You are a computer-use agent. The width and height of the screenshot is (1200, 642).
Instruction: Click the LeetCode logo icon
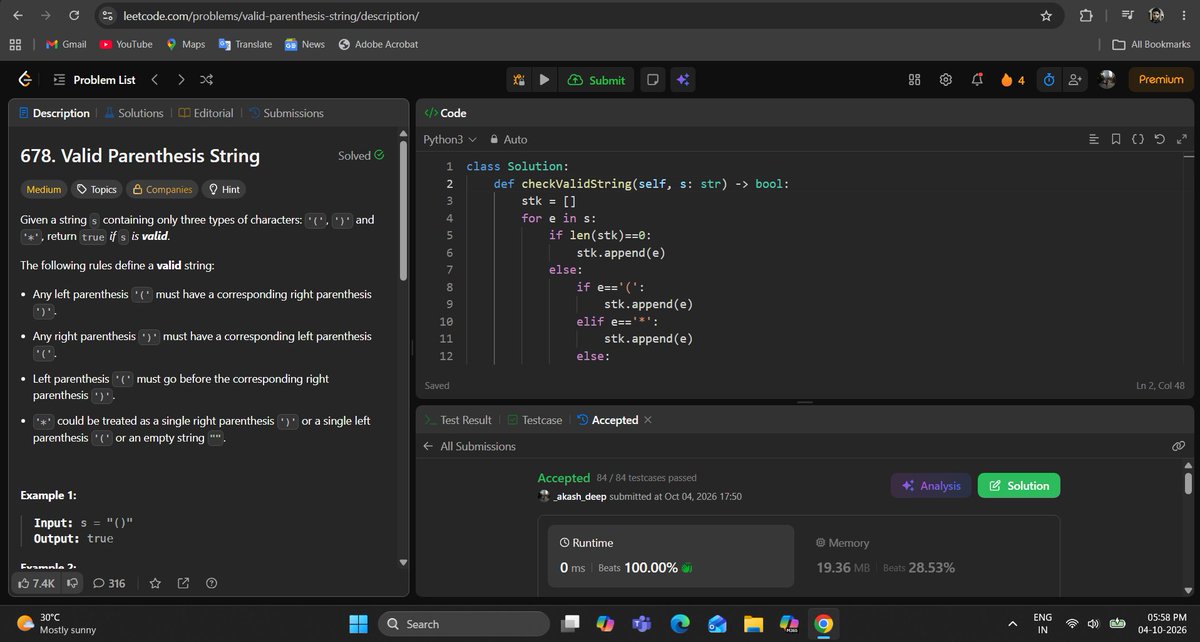26,80
